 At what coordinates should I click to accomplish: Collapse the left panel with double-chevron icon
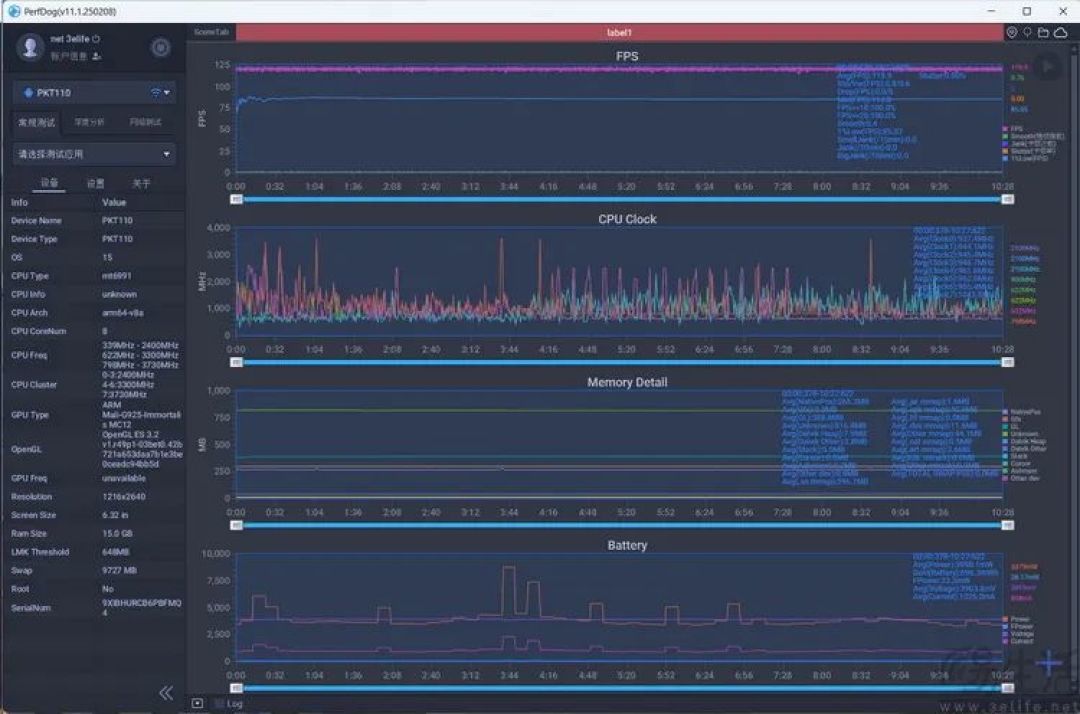point(166,693)
